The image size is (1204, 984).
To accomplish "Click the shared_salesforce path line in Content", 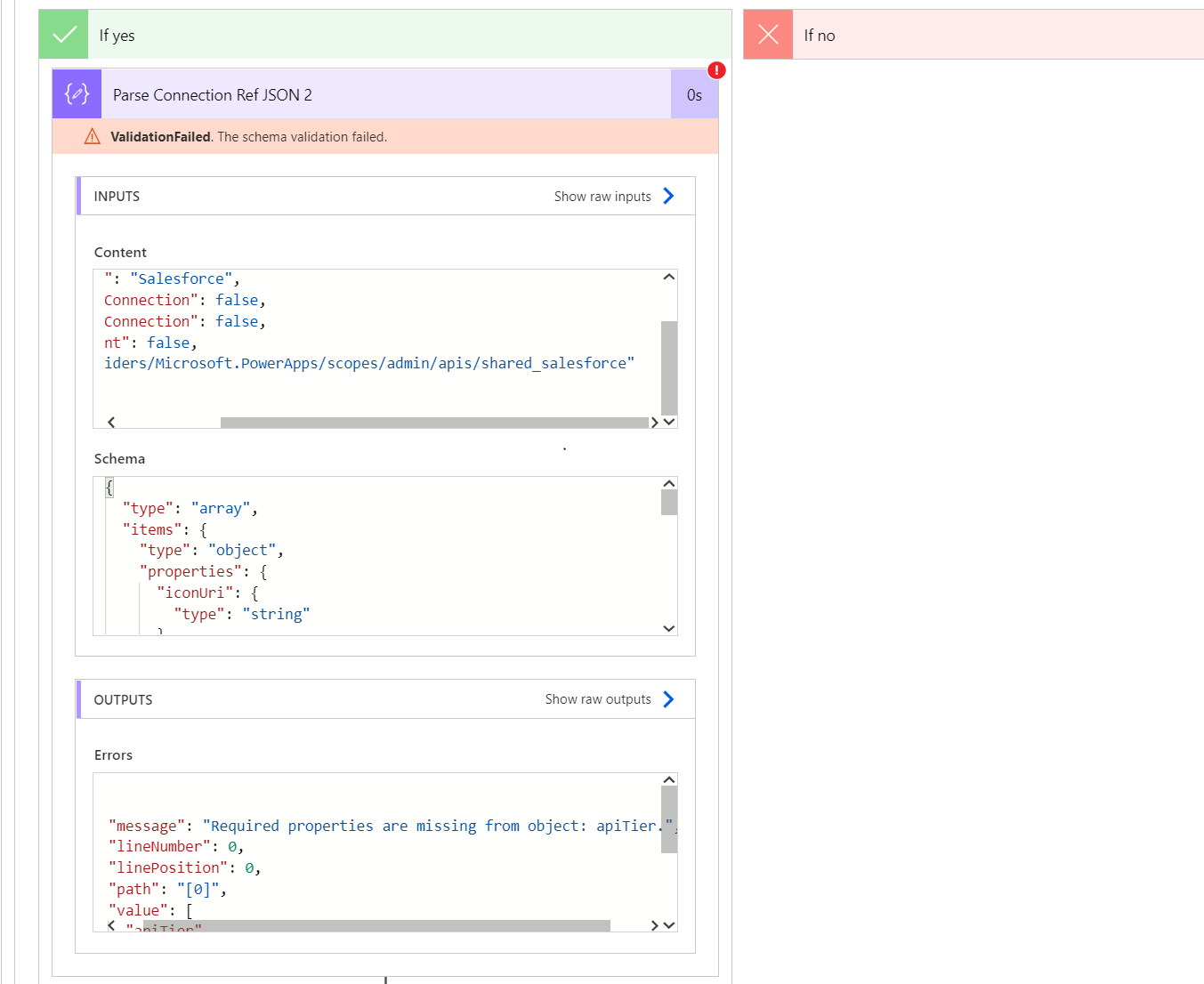I will click(369, 363).
